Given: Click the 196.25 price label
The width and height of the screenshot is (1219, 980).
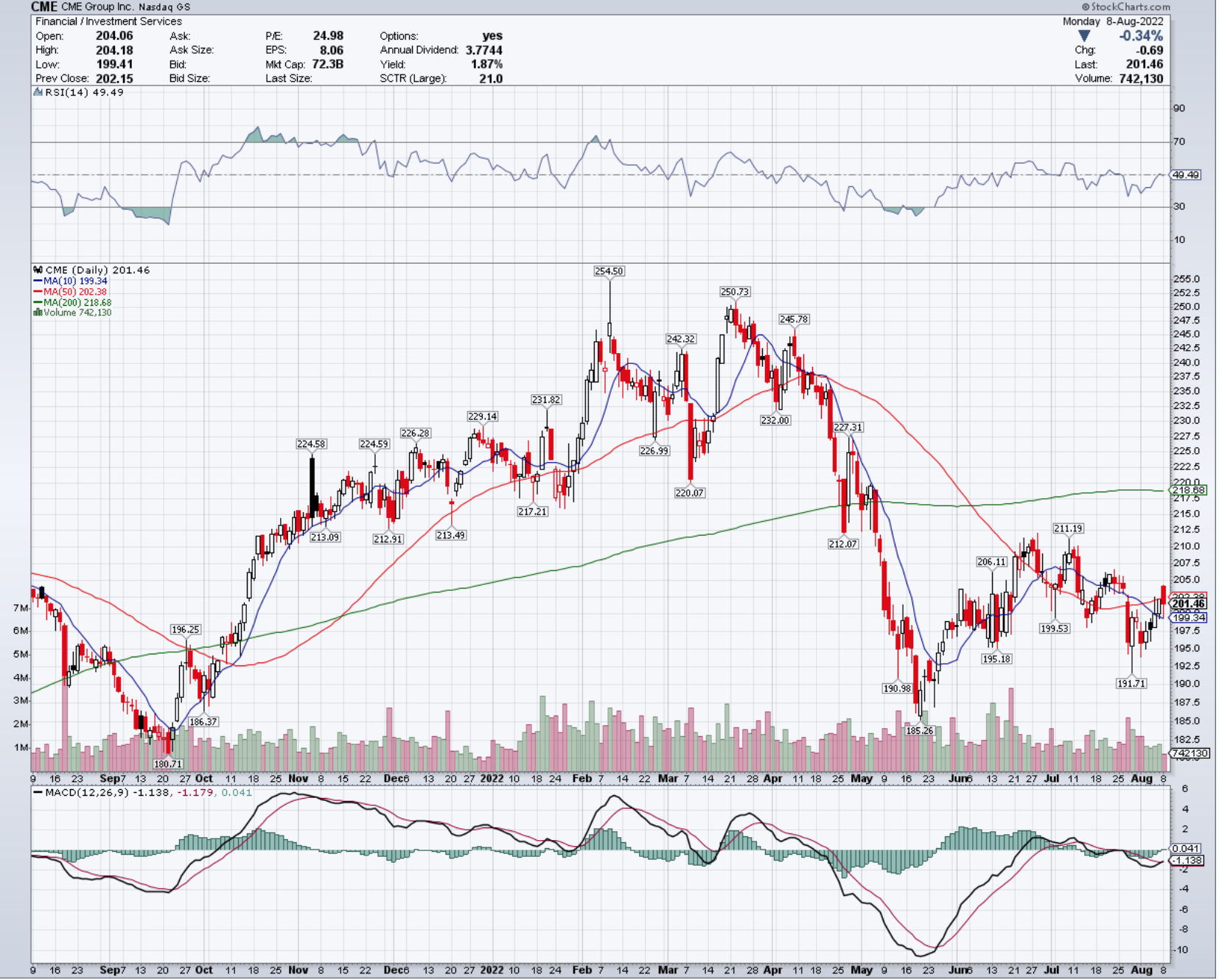Looking at the screenshot, I should click(x=186, y=629).
